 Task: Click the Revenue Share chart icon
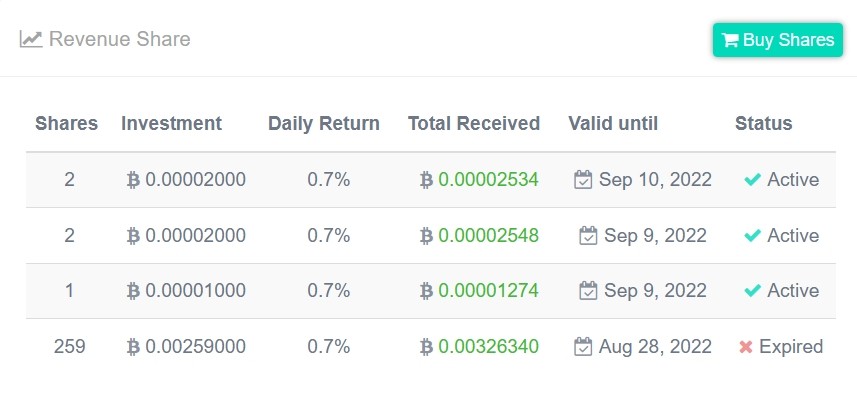click(31, 39)
